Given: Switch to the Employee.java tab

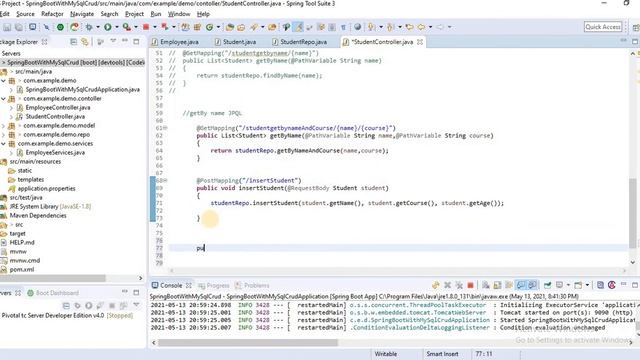Looking at the screenshot, I should 179,42.
